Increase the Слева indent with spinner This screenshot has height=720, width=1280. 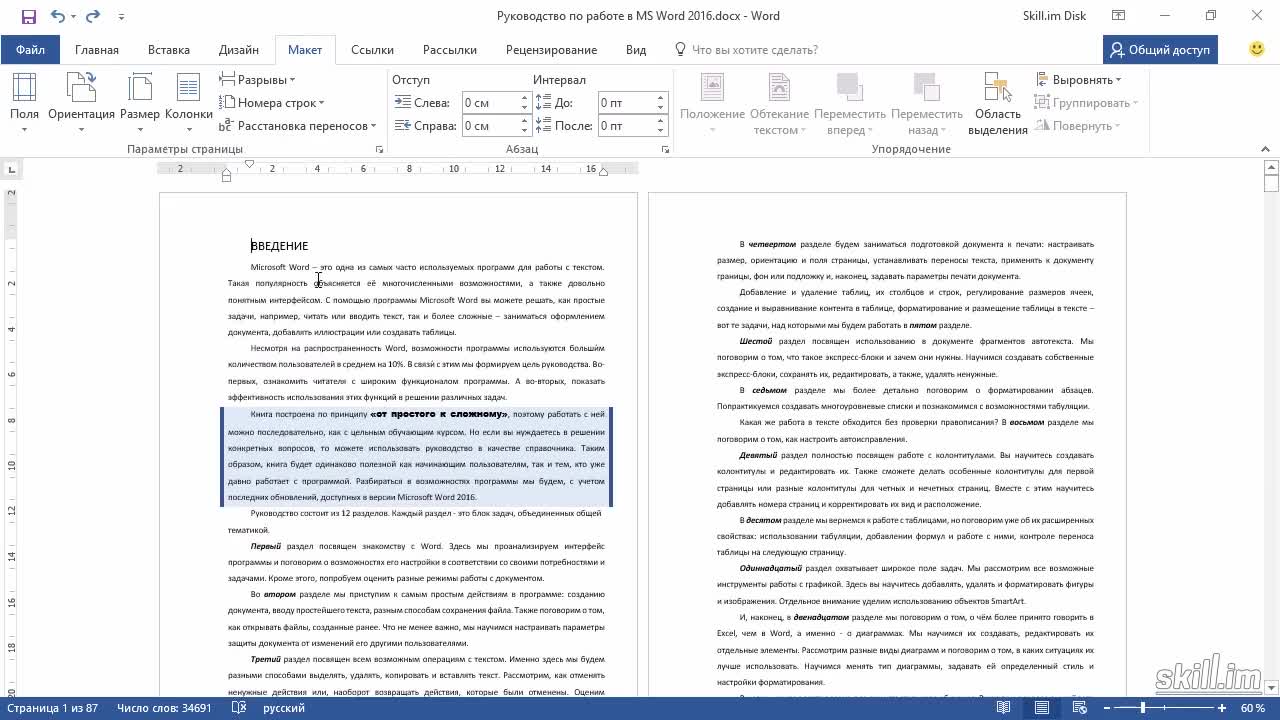click(x=524, y=98)
